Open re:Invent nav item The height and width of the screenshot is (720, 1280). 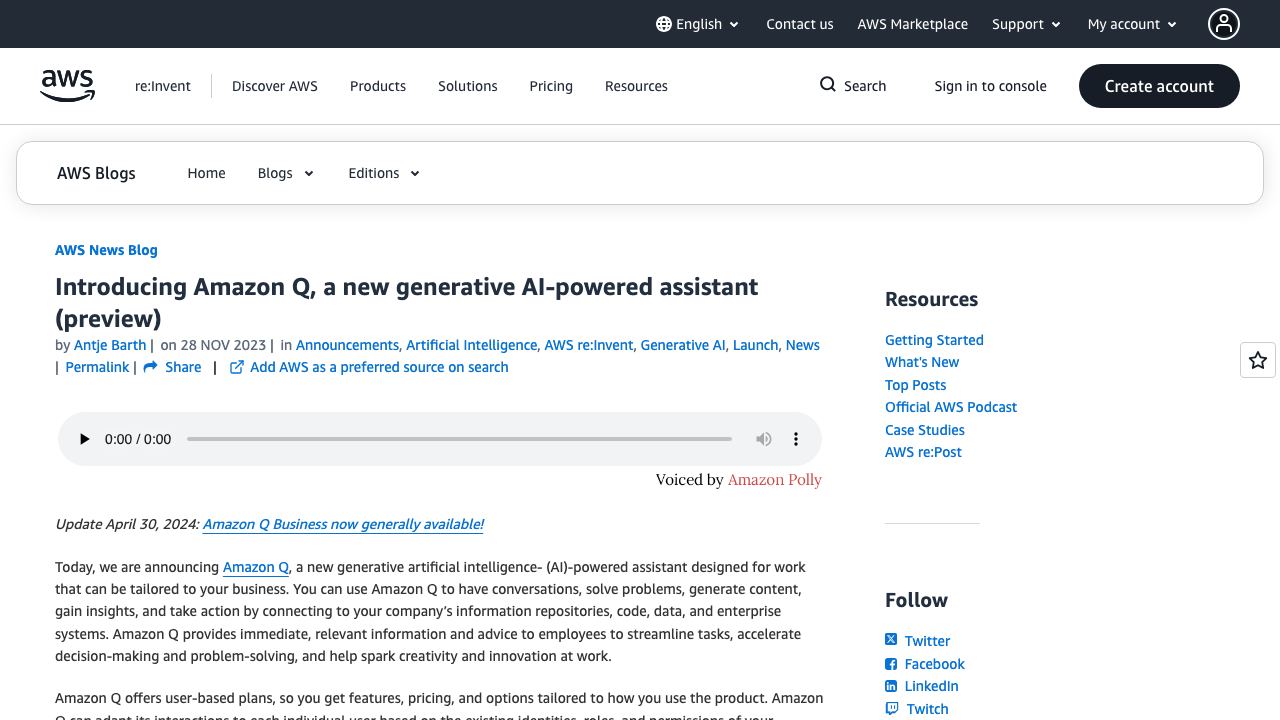click(x=163, y=86)
